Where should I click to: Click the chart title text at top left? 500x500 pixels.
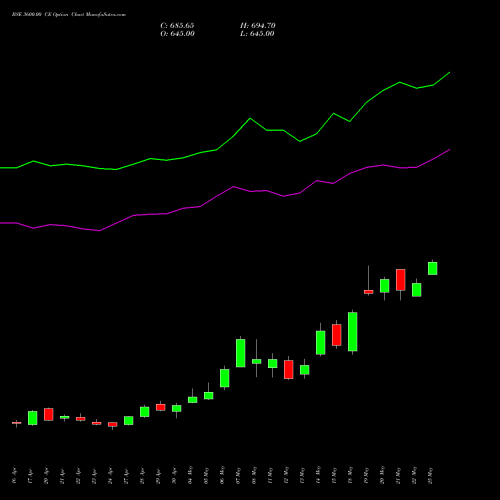[x=69, y=15]
